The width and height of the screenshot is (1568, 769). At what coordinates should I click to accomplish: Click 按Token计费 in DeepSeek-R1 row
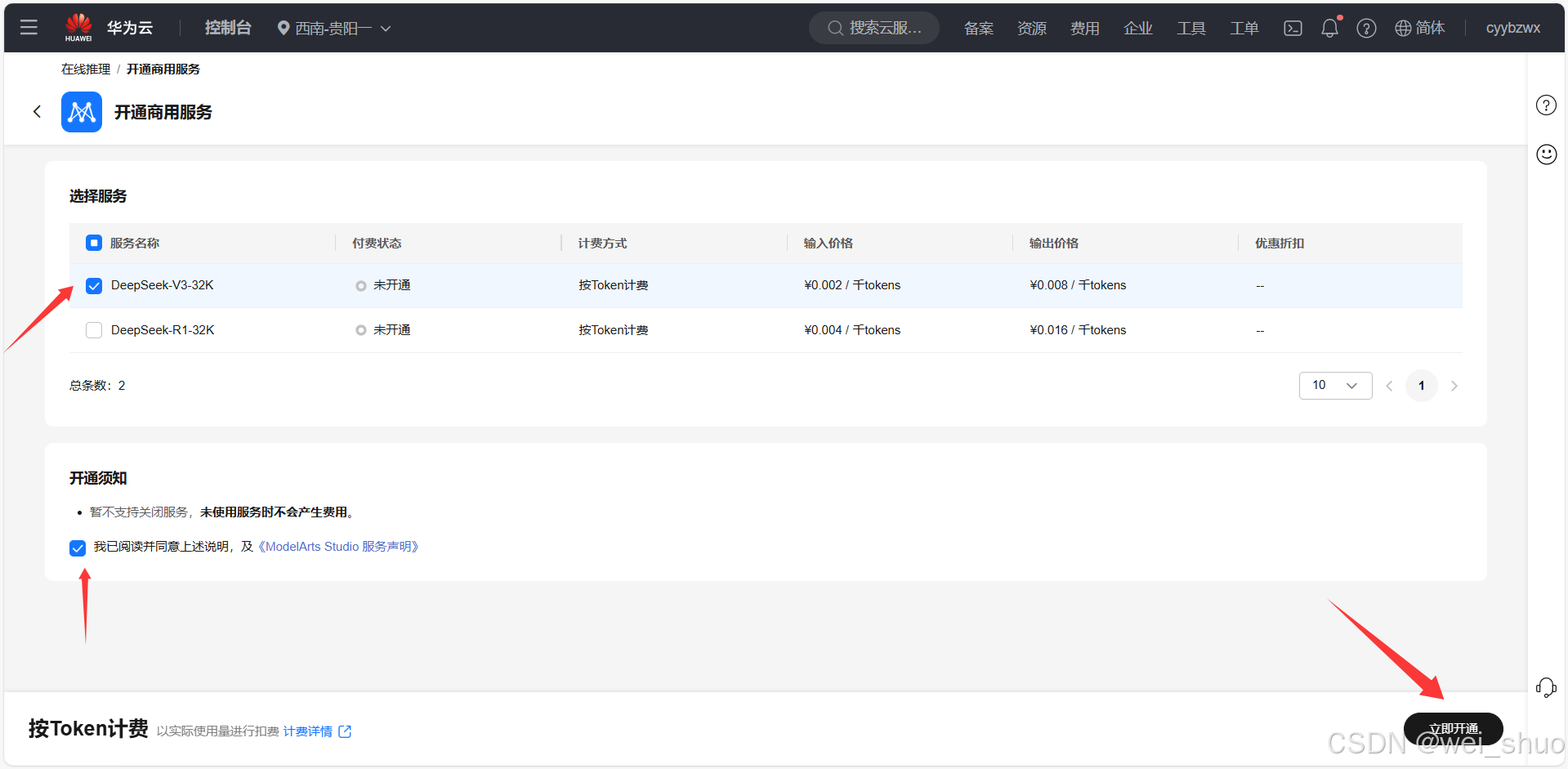pyautogui.click(x=614, y=330)
